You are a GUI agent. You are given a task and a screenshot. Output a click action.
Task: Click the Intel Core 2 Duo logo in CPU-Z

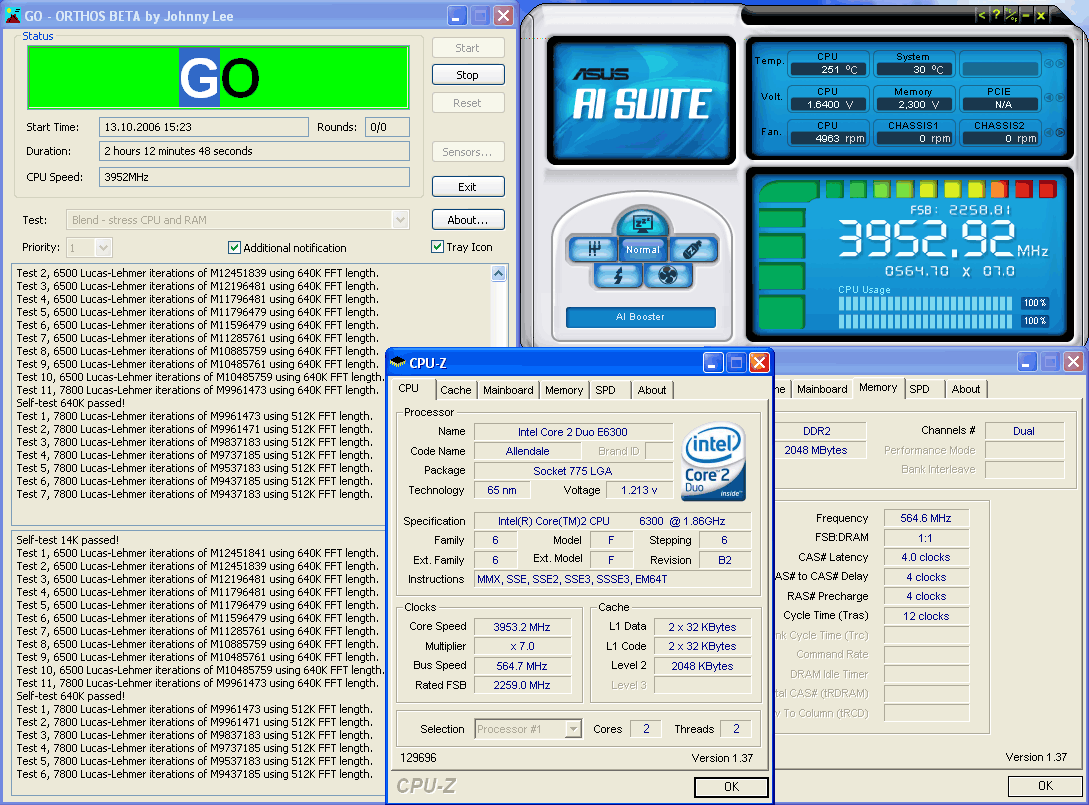(x=714, y=461)
